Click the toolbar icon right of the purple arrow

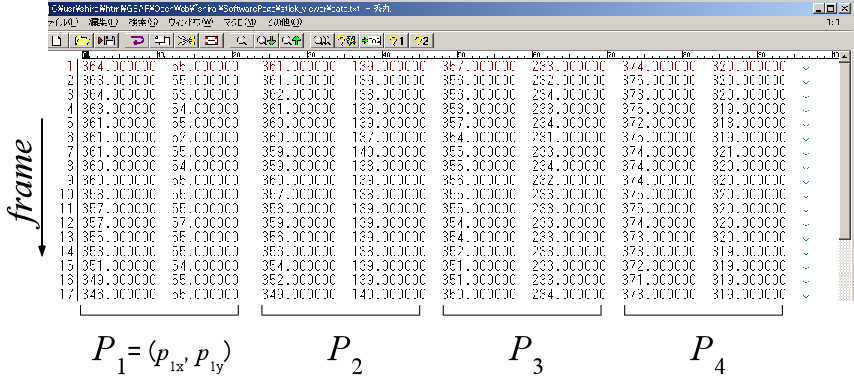tap(161, 40)
